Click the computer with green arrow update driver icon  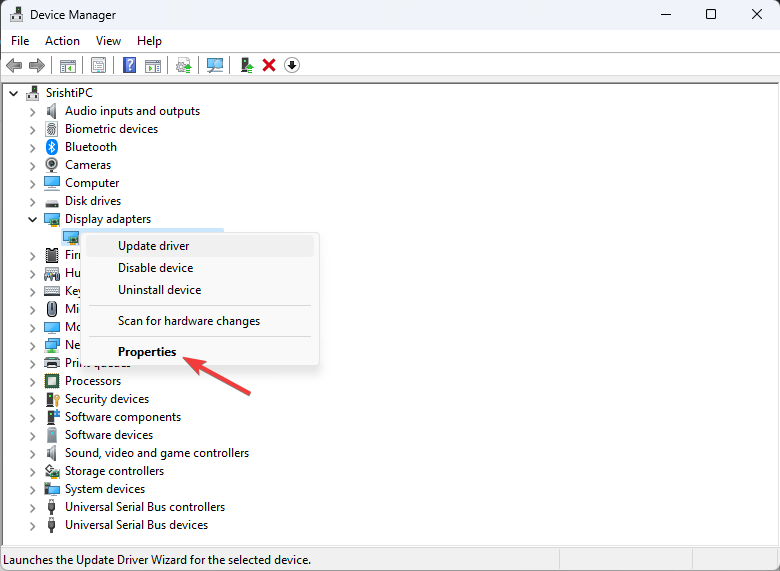(x=247, y=65)
